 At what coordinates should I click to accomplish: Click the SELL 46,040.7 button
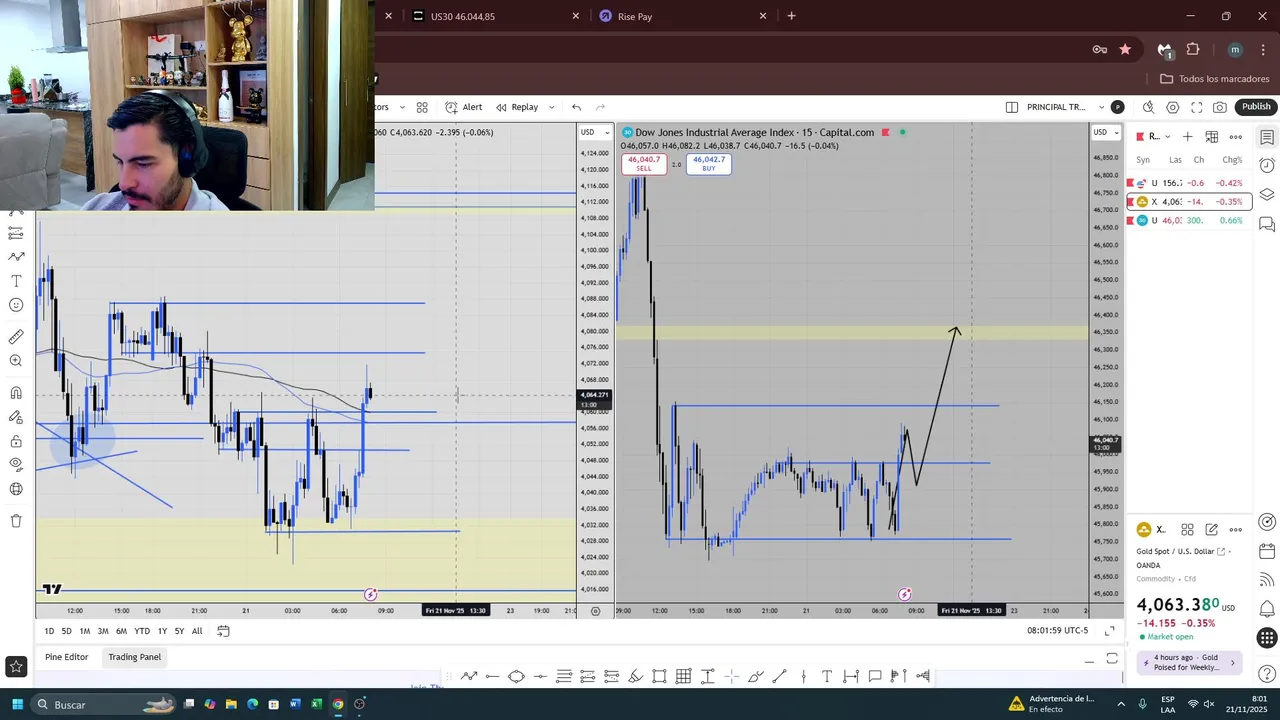tap(644, 164)
